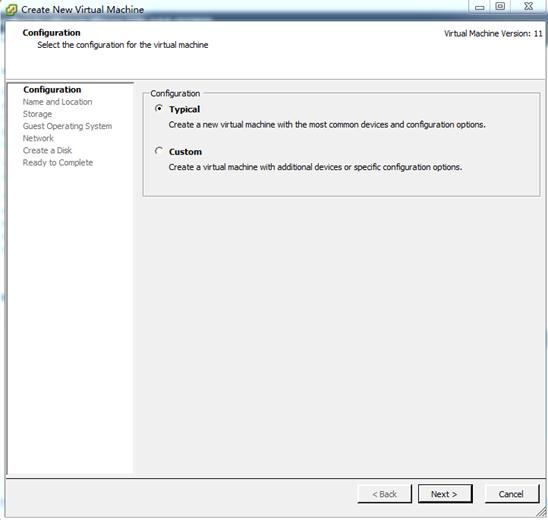Go to the Guest Operating System step
Viewport: 548px width, 520px height.
coord(67,126)
